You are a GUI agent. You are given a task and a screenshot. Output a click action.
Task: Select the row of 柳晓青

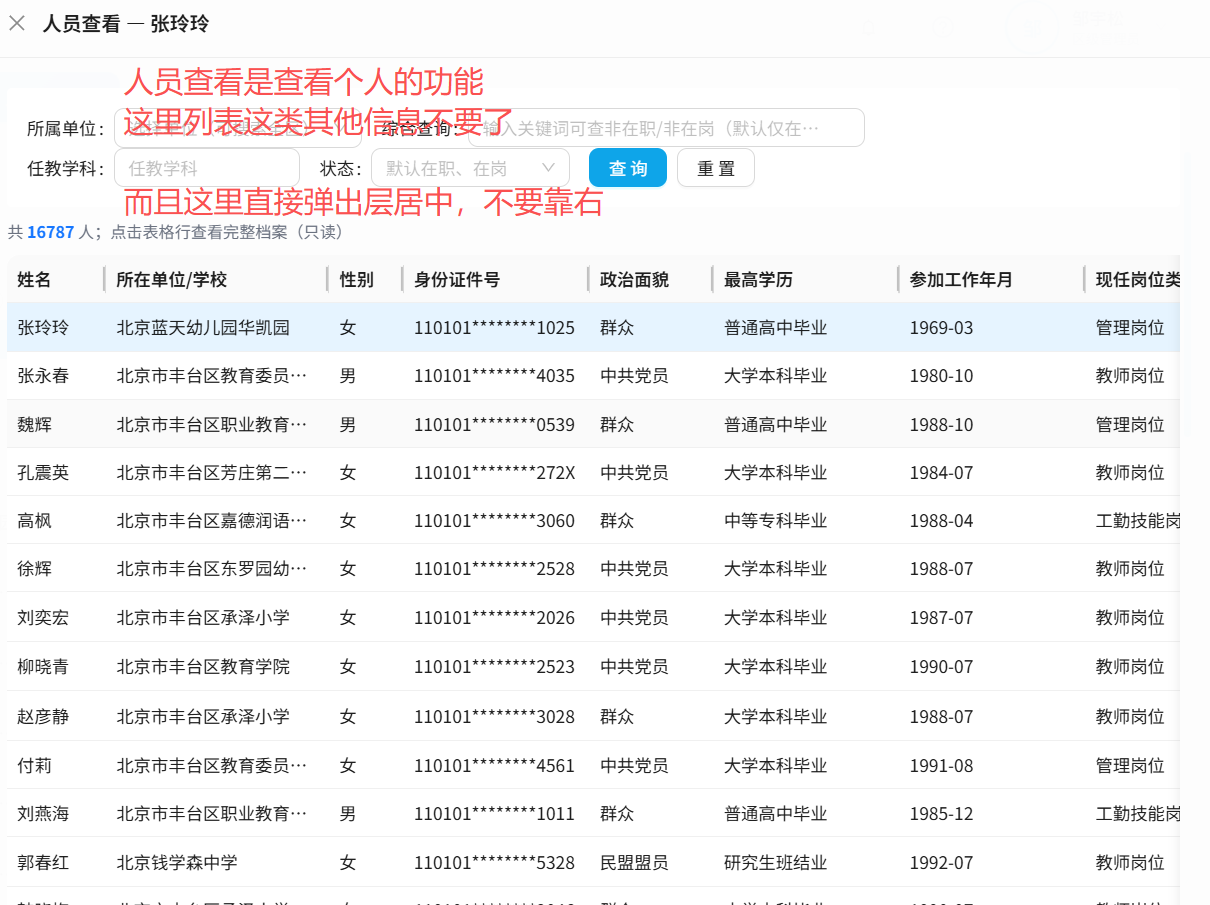[x=44, y=667]
